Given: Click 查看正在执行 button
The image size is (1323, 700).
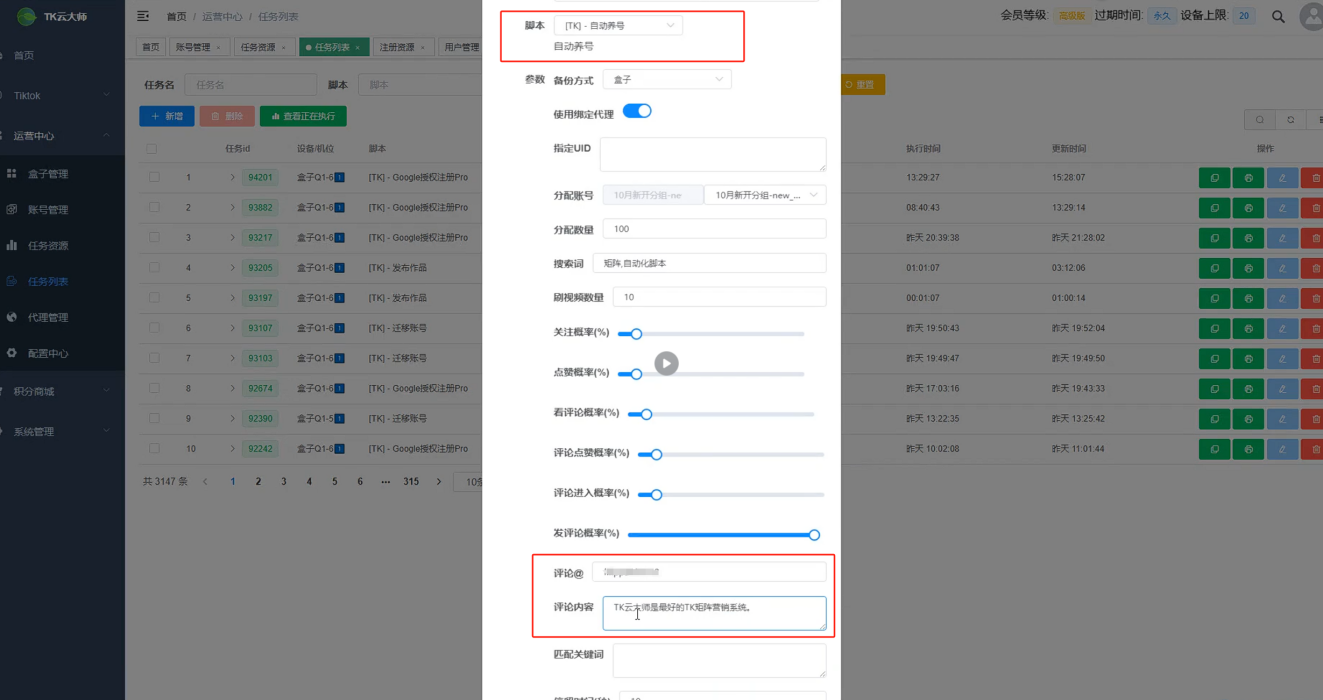Looking at the screenshot, I should pyautogui.click(x=303, y=116).
